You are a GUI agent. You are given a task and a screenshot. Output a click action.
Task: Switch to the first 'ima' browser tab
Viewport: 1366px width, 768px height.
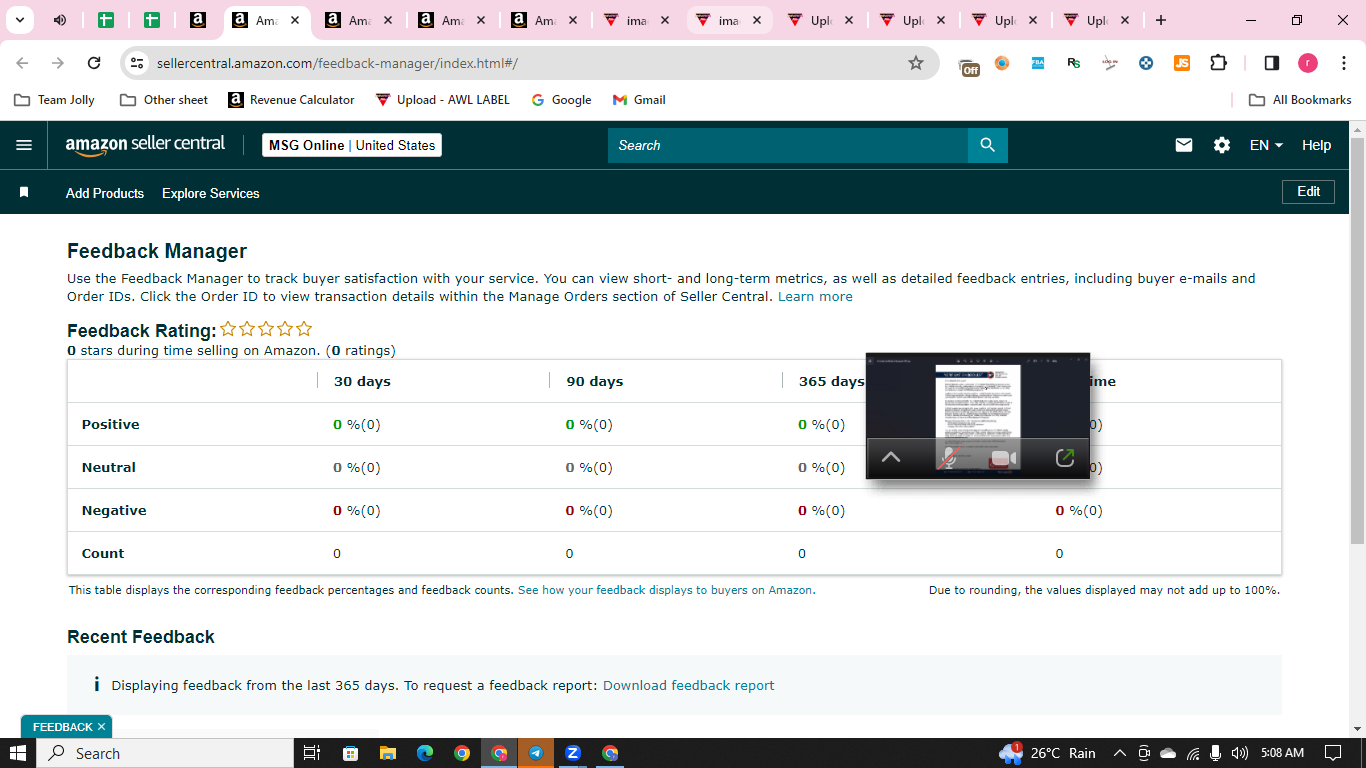click(x=635, y=20)
